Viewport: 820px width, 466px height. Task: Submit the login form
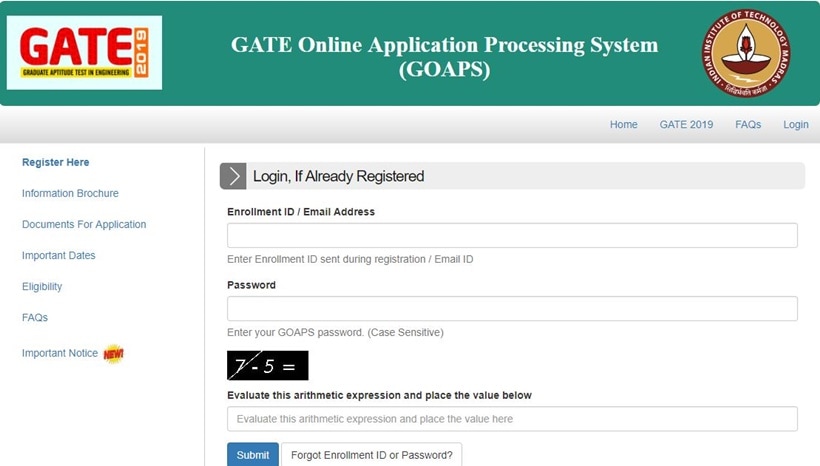(253, 454)
